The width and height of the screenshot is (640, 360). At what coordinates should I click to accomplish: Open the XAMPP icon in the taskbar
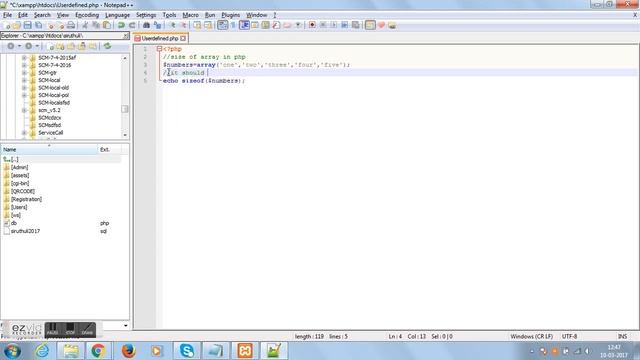tap(245, 351)
